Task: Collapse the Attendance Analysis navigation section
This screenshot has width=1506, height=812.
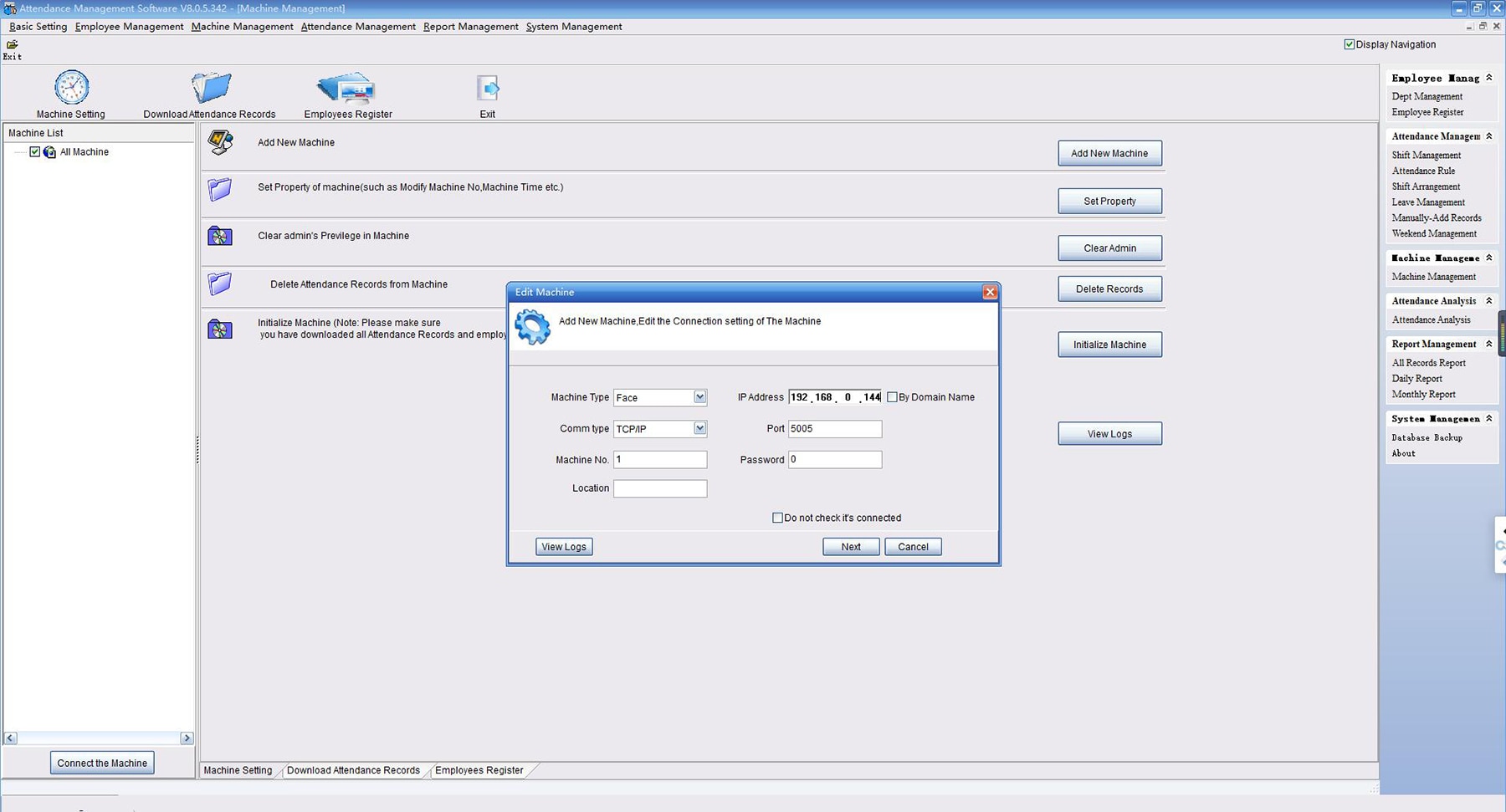Action: (x=1488, y=300)
